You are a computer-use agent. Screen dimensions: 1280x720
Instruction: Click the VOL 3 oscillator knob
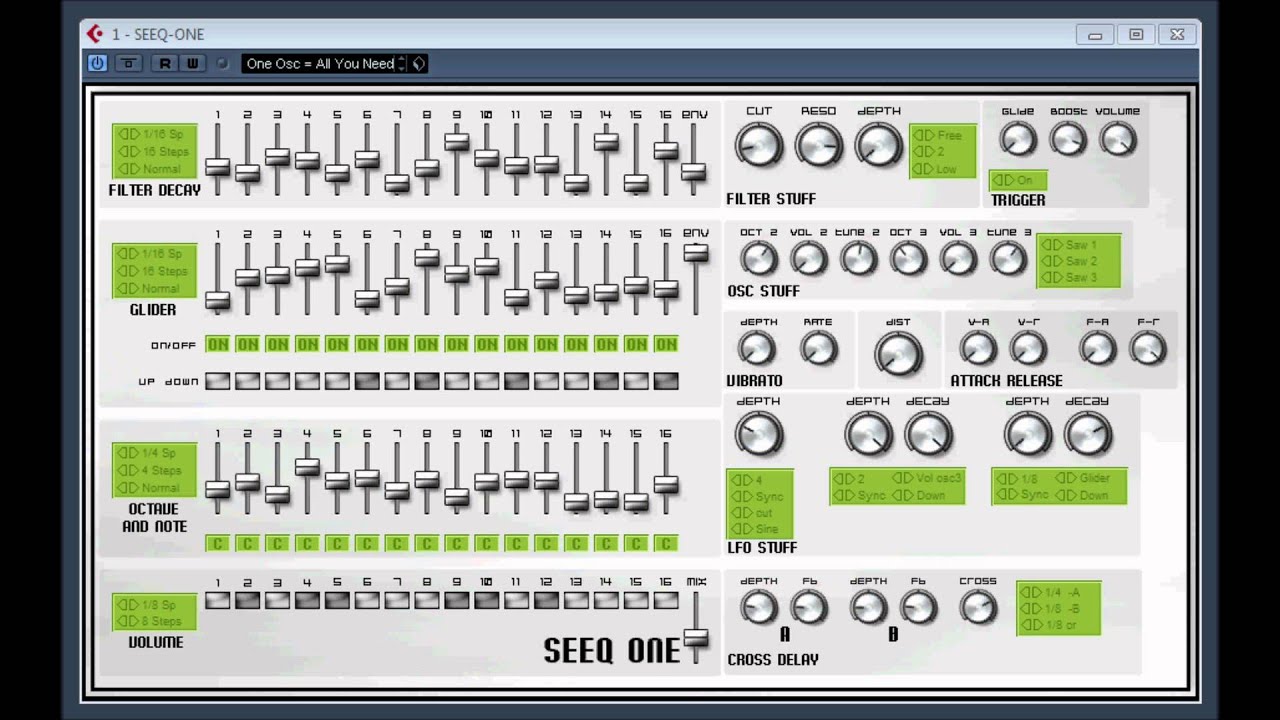click(958, 258)
